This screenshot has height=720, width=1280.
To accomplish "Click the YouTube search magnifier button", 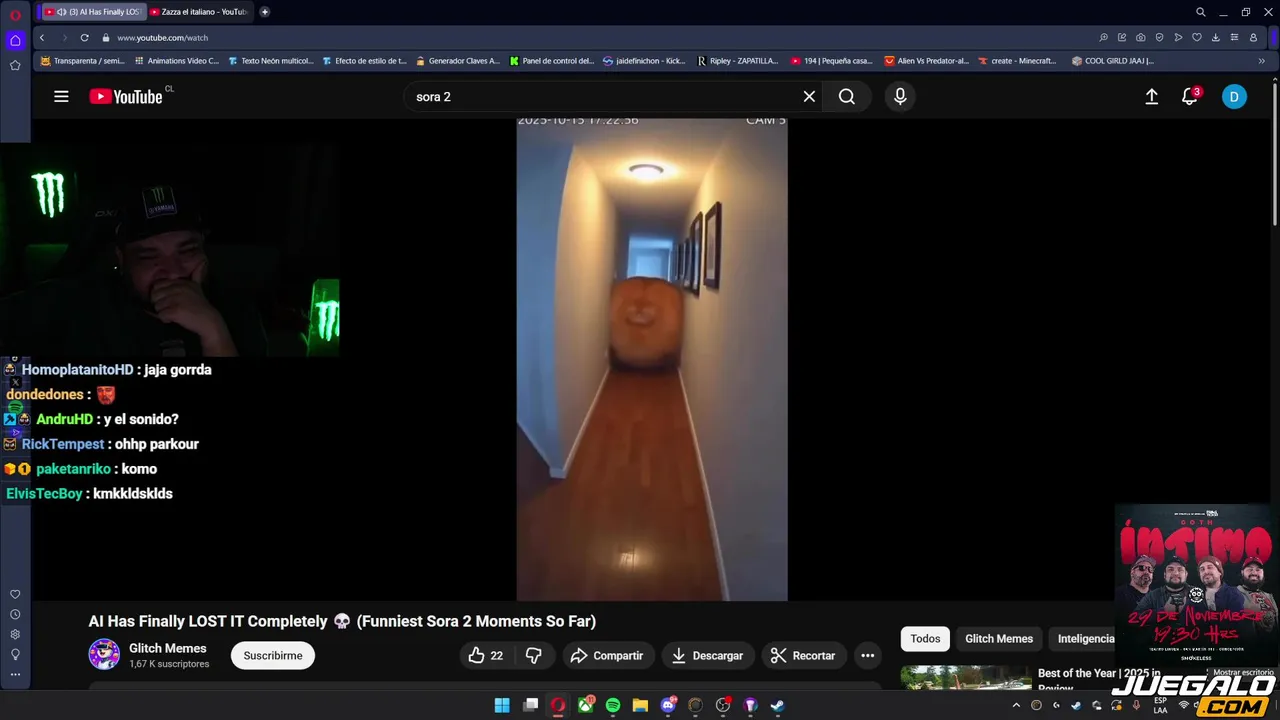I will click(847, 96).
